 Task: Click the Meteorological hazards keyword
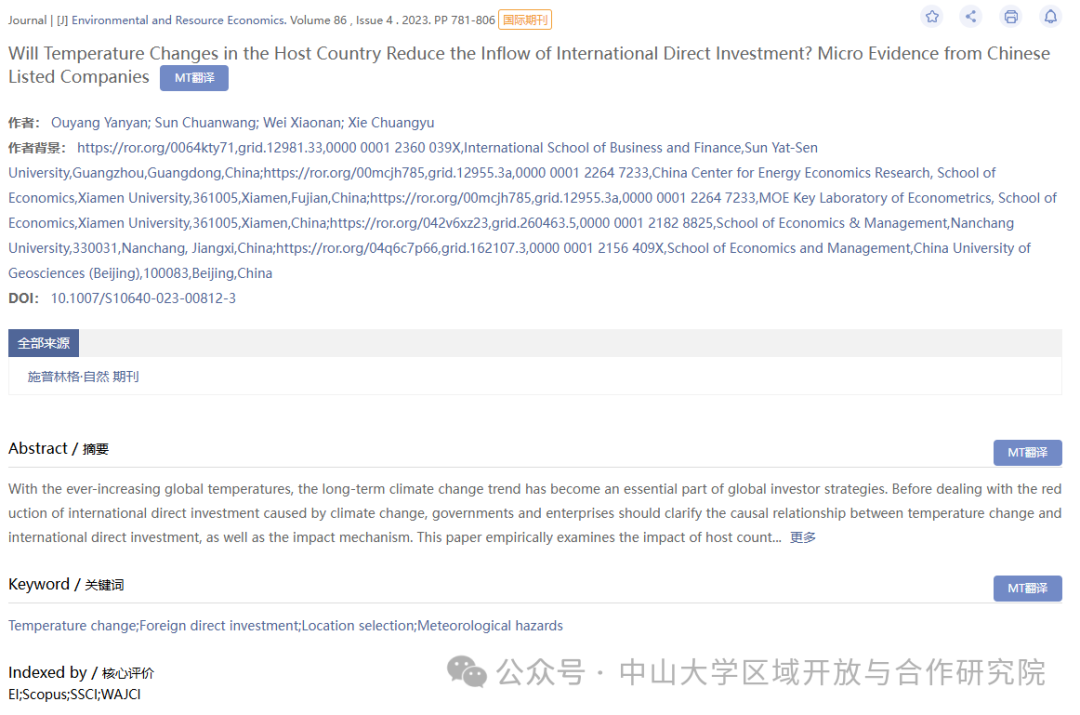490,625
